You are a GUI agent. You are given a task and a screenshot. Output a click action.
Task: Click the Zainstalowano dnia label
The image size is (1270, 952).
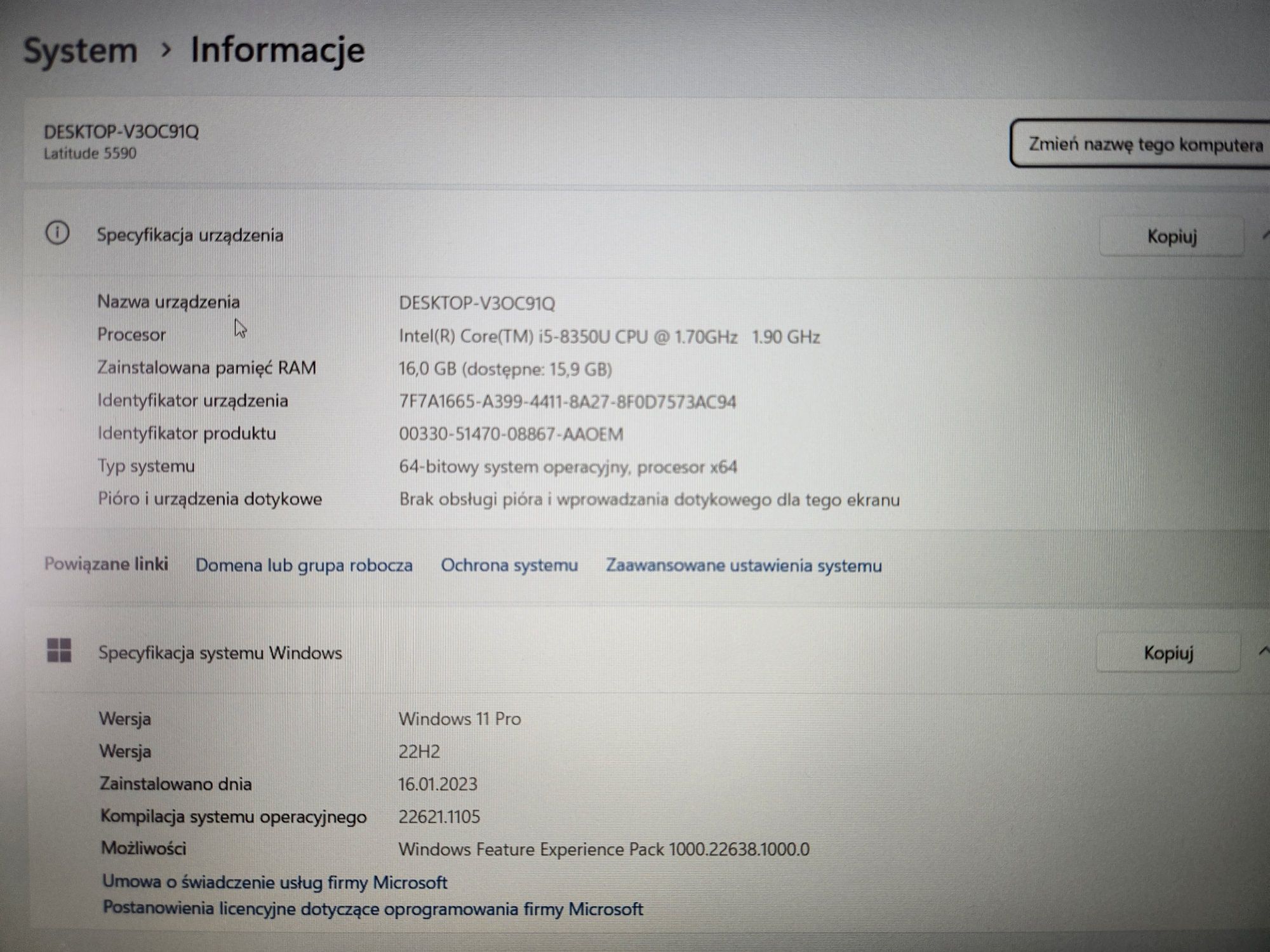click(176, 784)
